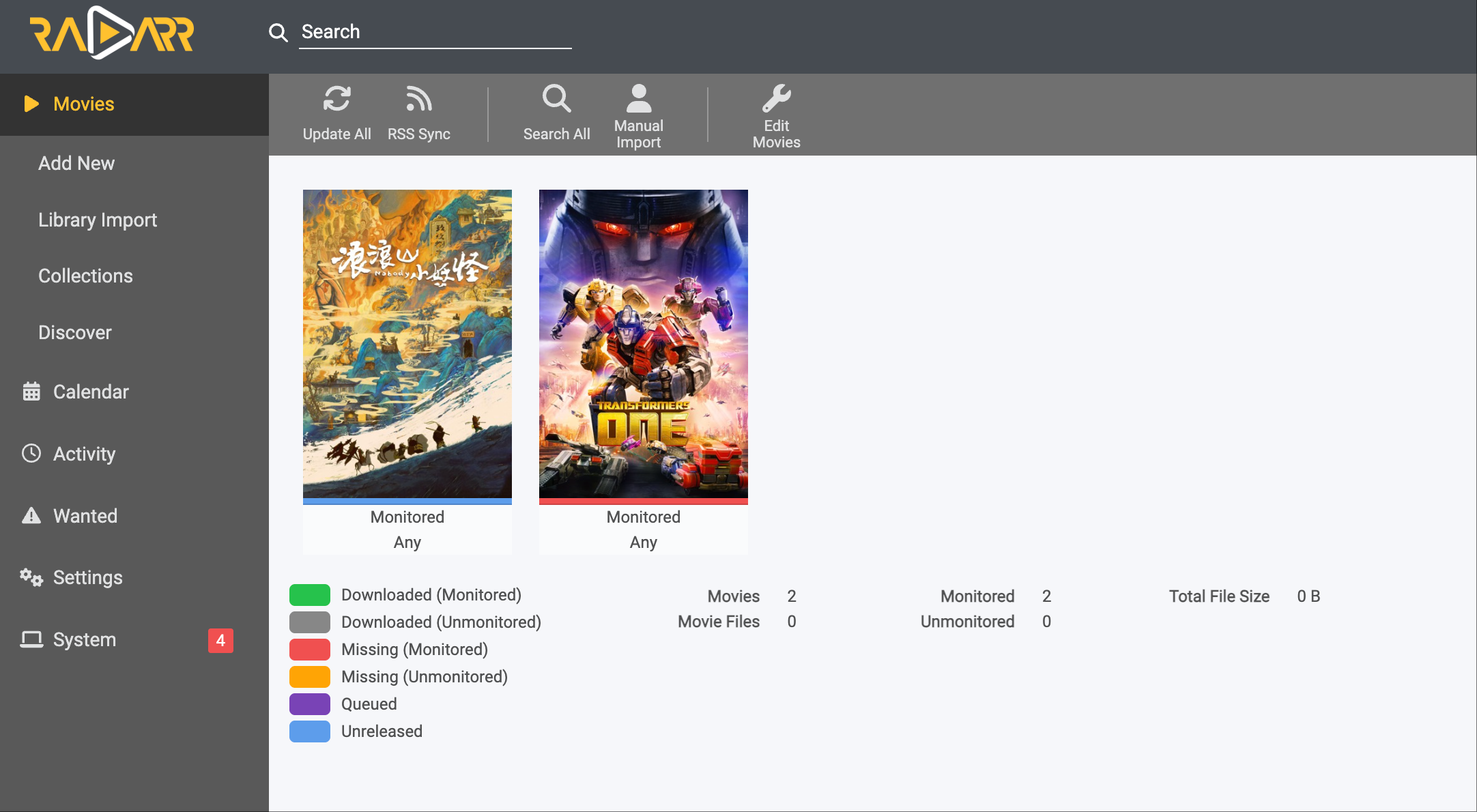Image resolution: width=1477 pixels, height=812 pixels.
Task: Click the green Downloaded (Monitored) legend swatch
Action: 310,595
